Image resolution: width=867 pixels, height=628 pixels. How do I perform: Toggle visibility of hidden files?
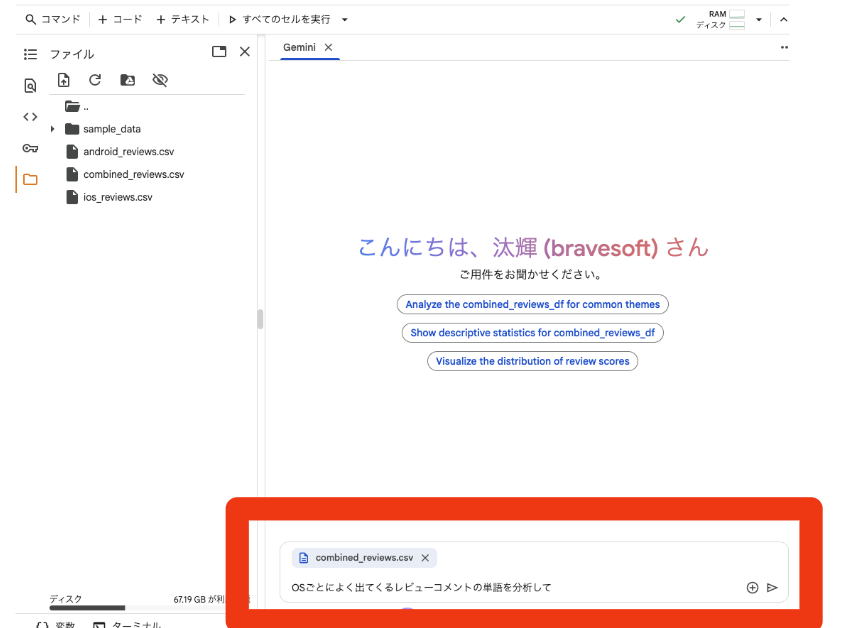coord(159,80)
